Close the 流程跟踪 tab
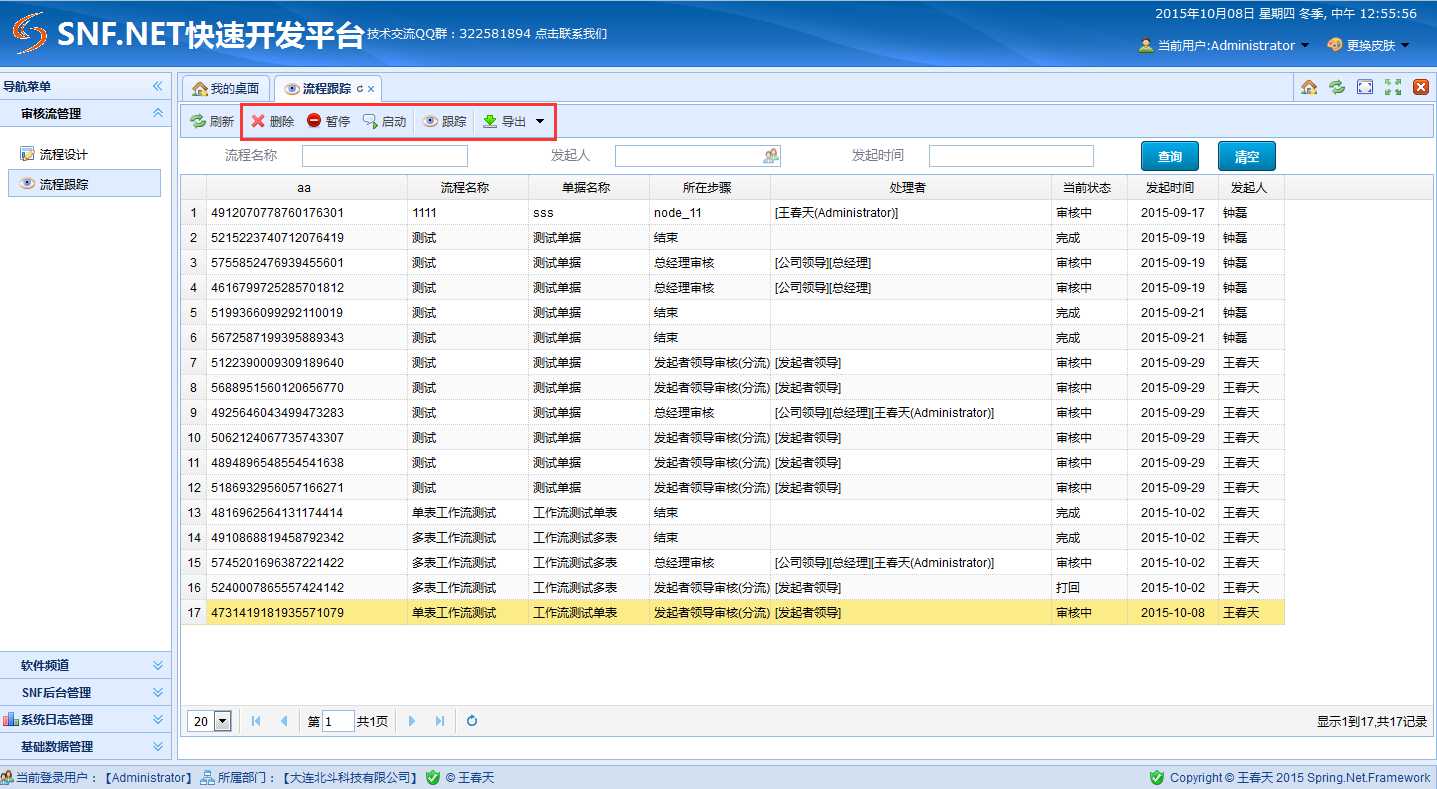This screenshot has width=1437, height=789. tap(371, 89)
